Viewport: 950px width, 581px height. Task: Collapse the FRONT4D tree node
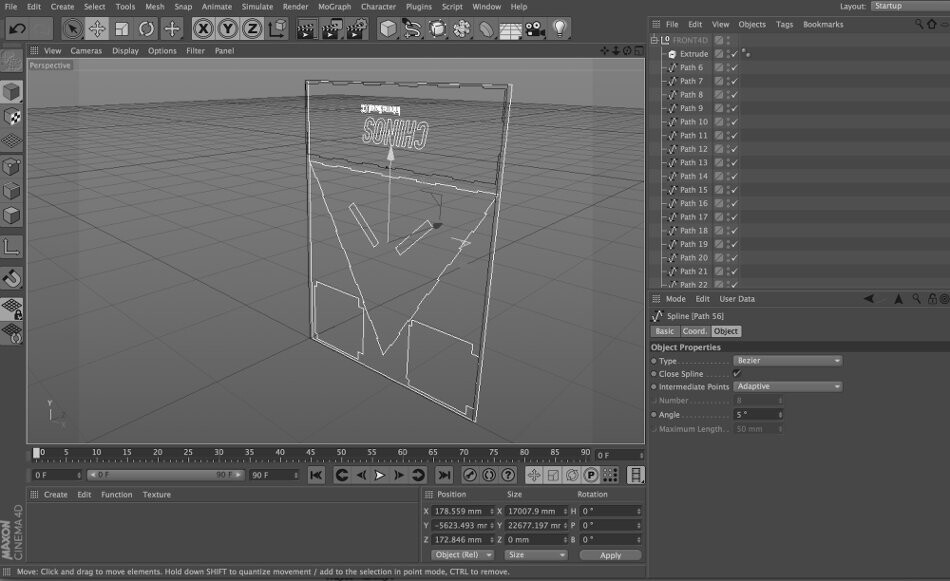654,40
